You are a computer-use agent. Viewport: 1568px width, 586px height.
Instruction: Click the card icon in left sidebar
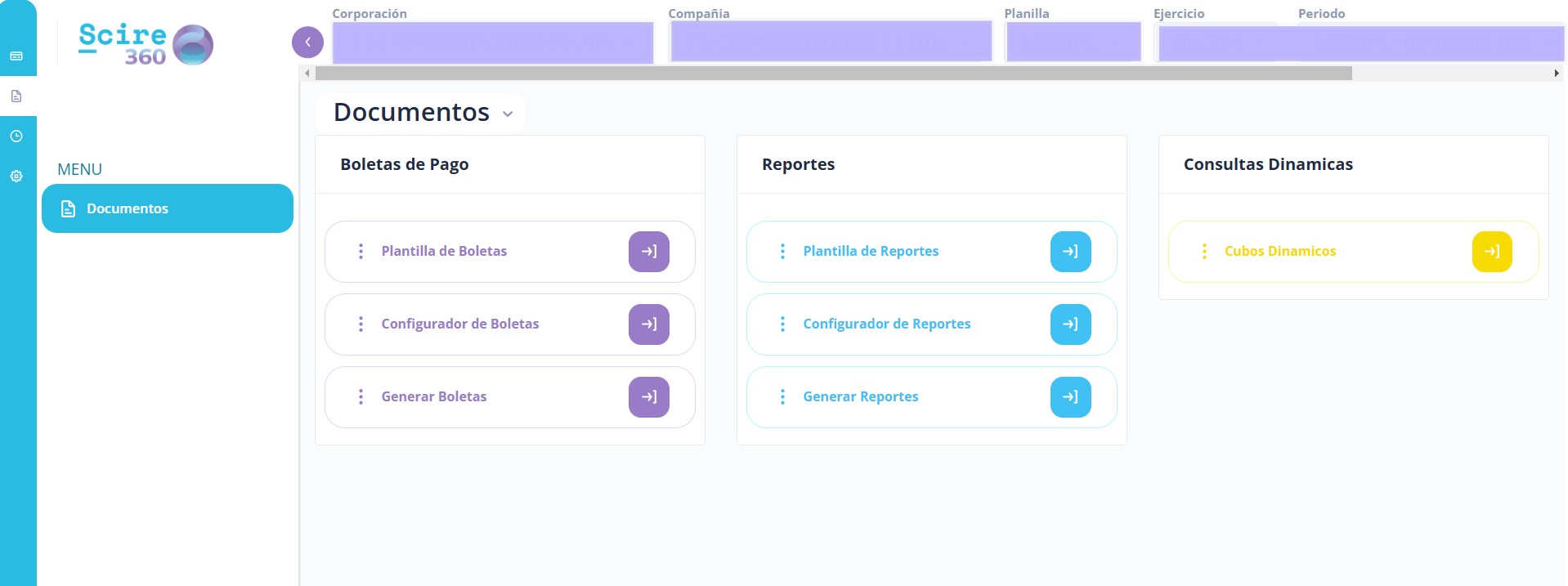point(16,56)
